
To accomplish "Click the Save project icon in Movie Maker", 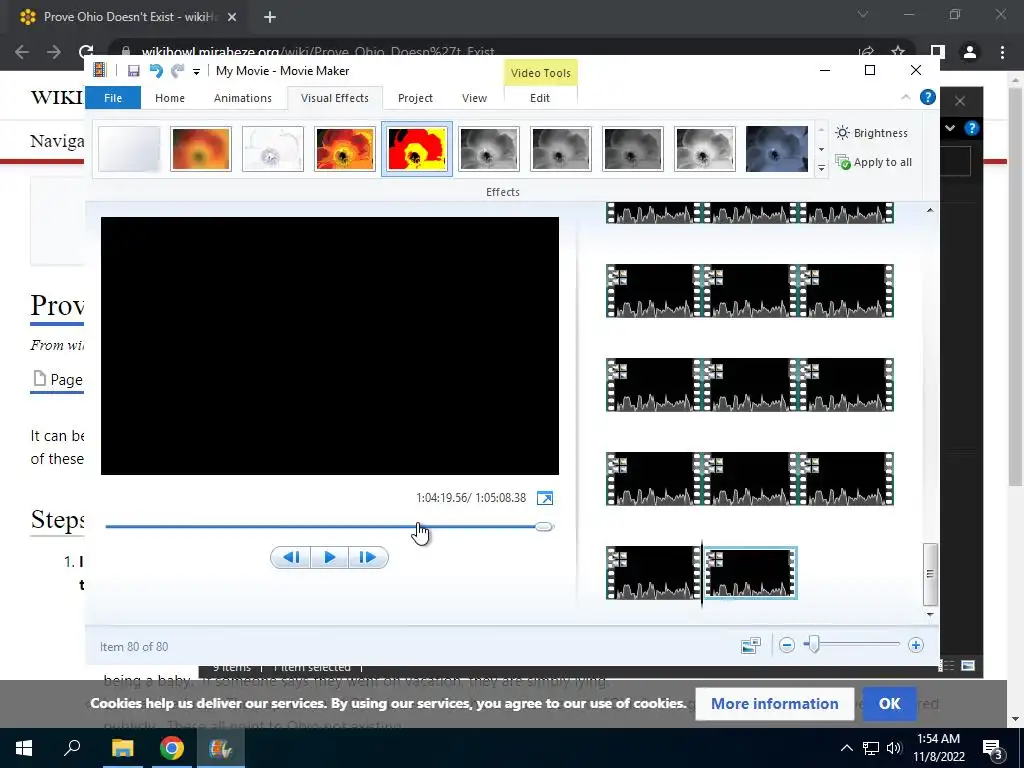I will tap(133, 71).
